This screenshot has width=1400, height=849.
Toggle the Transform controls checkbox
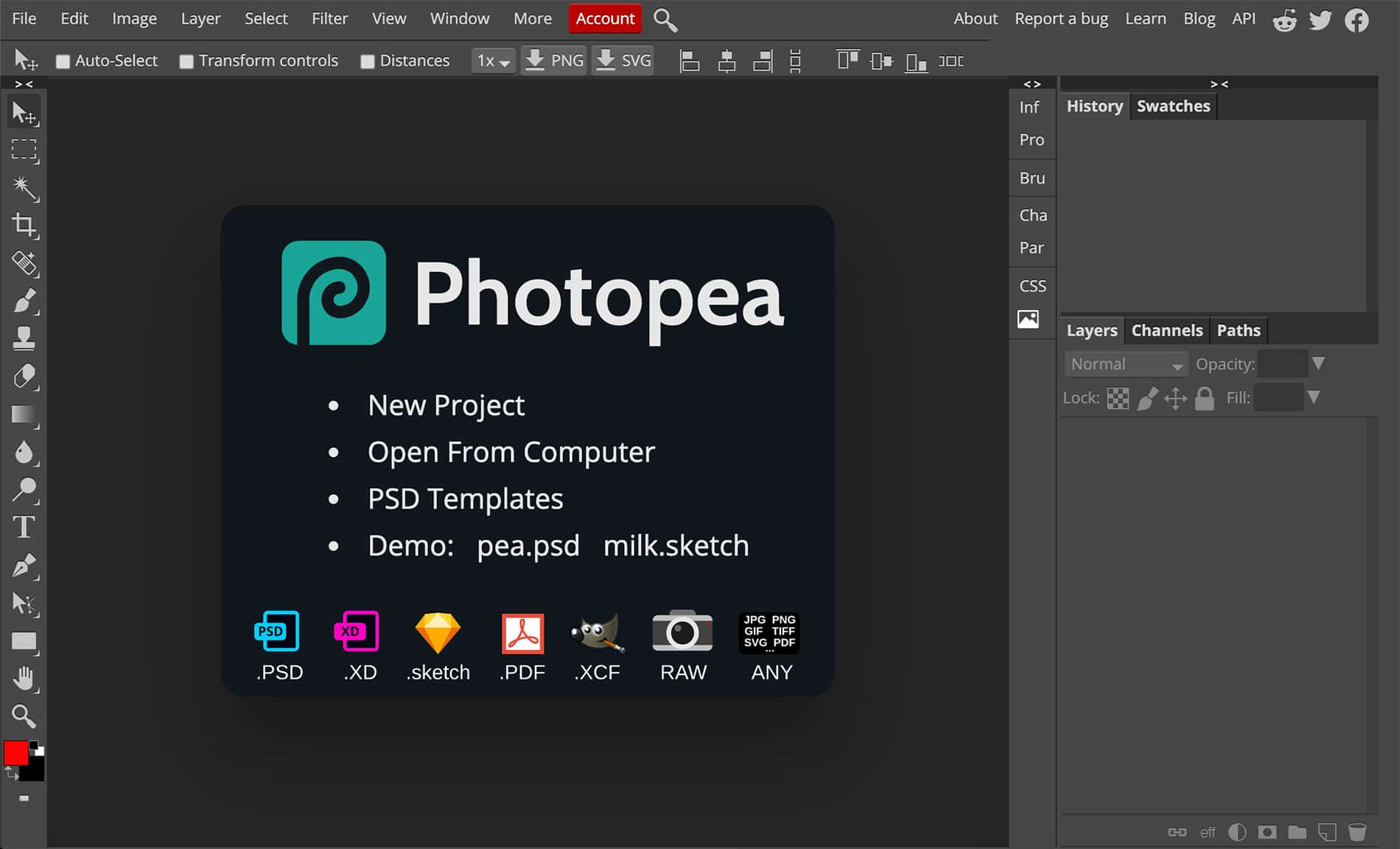[x=186, y=61]
